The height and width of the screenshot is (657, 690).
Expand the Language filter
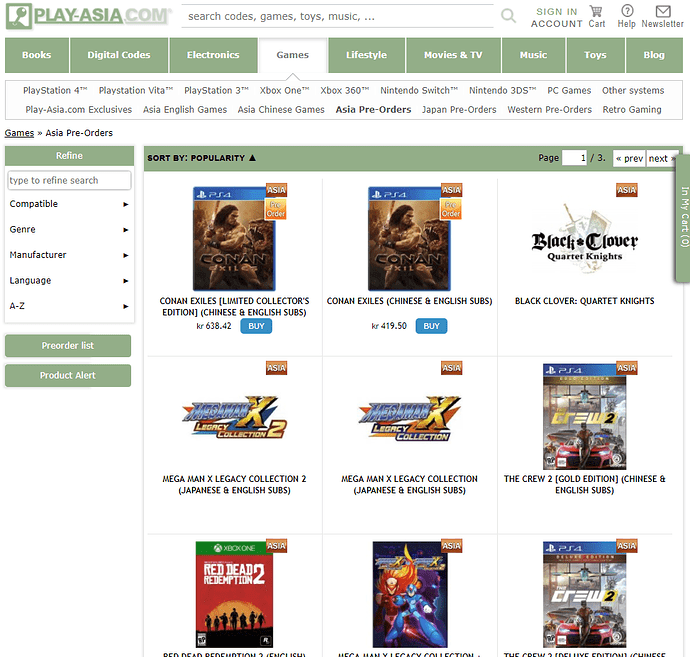point(69,281)
